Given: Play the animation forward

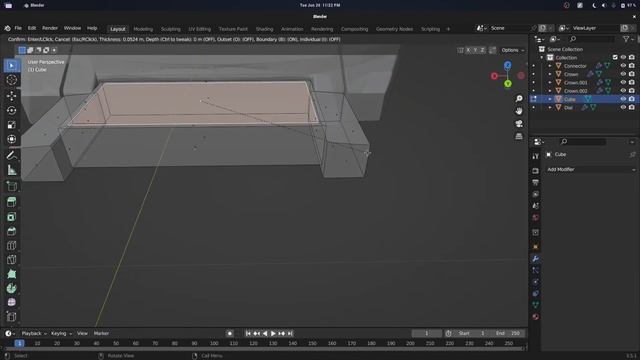Looking at the screenshot, I should [273, 333].
